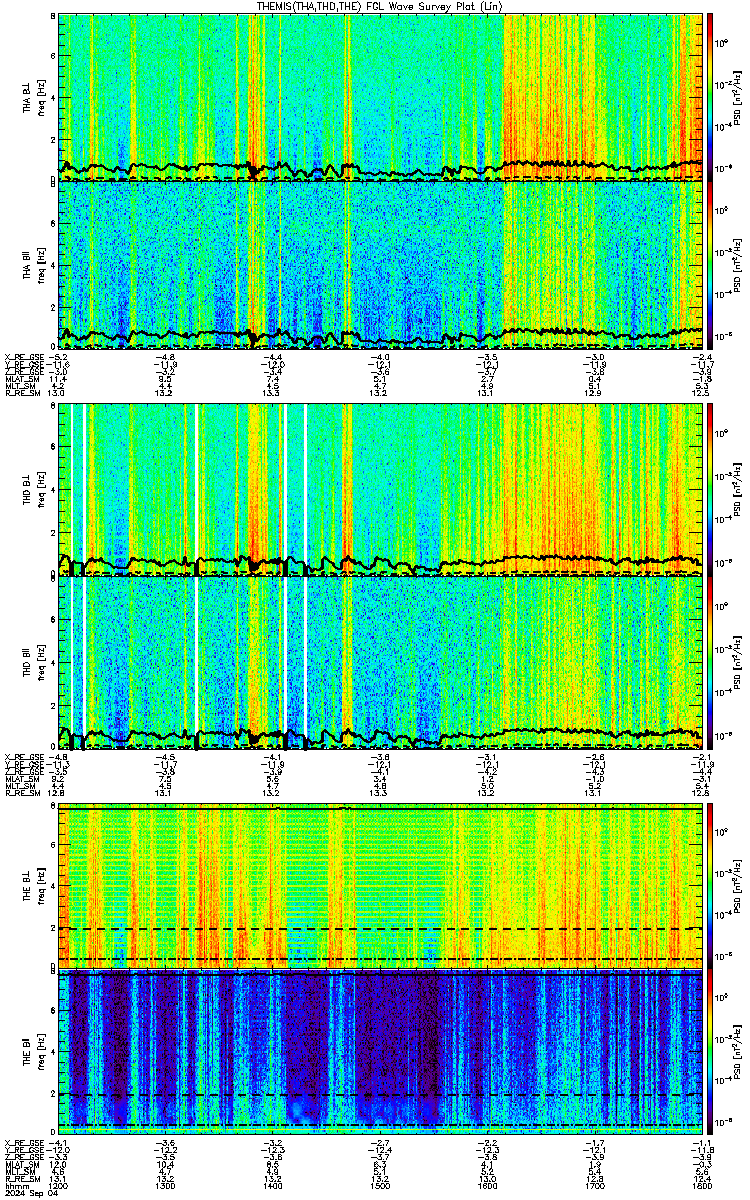This screenshot has height=1200, width=750.
Task: Select the THE B-parallel spectrogram panel
Action: click(381, 1054)
